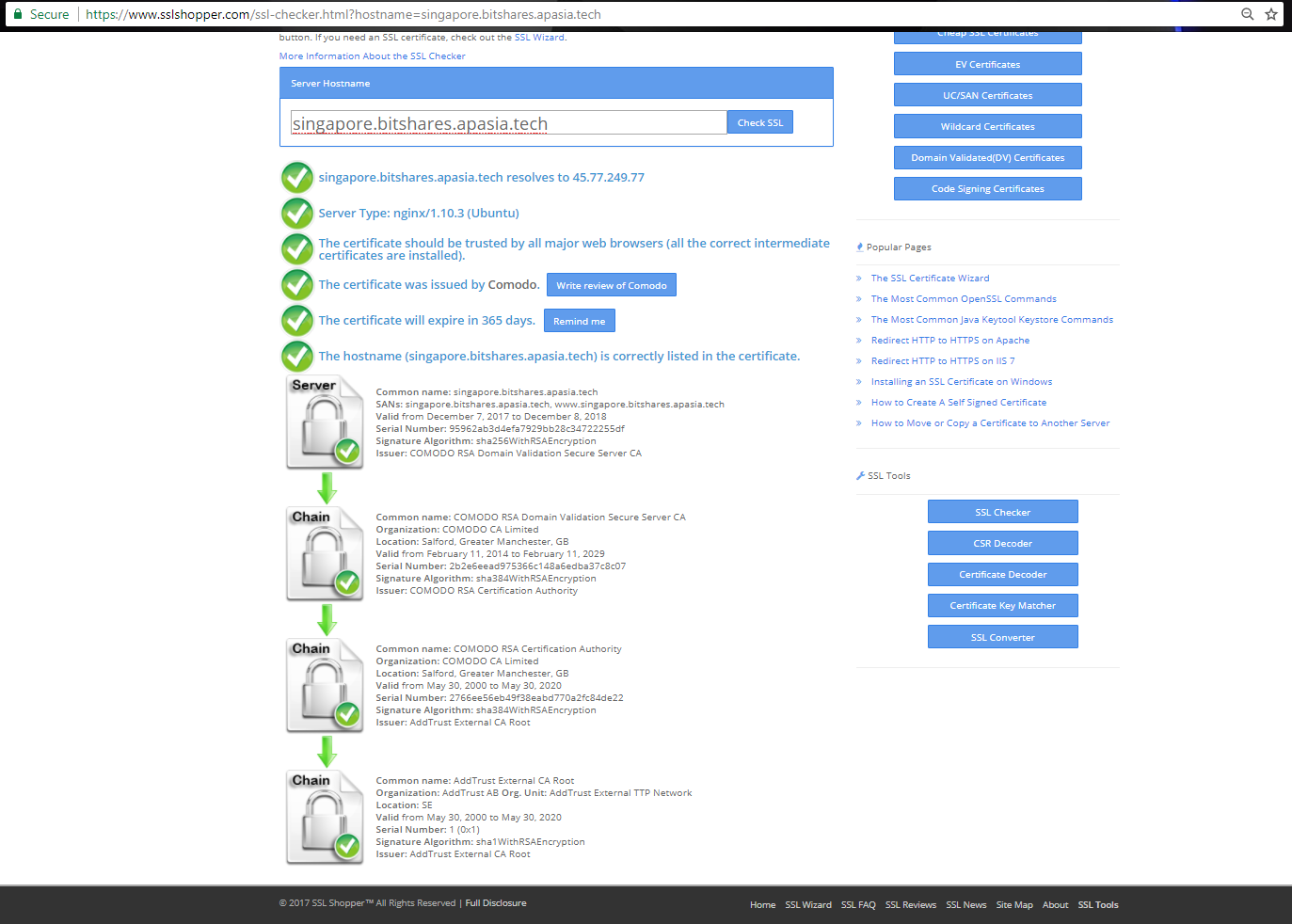Click the Chain icon for COMODO Domain Validation CA
Screen dimensions: 1292x924
[325, 554]
